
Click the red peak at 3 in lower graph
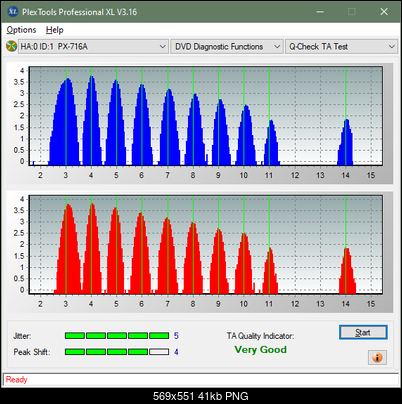click(68, 249)
